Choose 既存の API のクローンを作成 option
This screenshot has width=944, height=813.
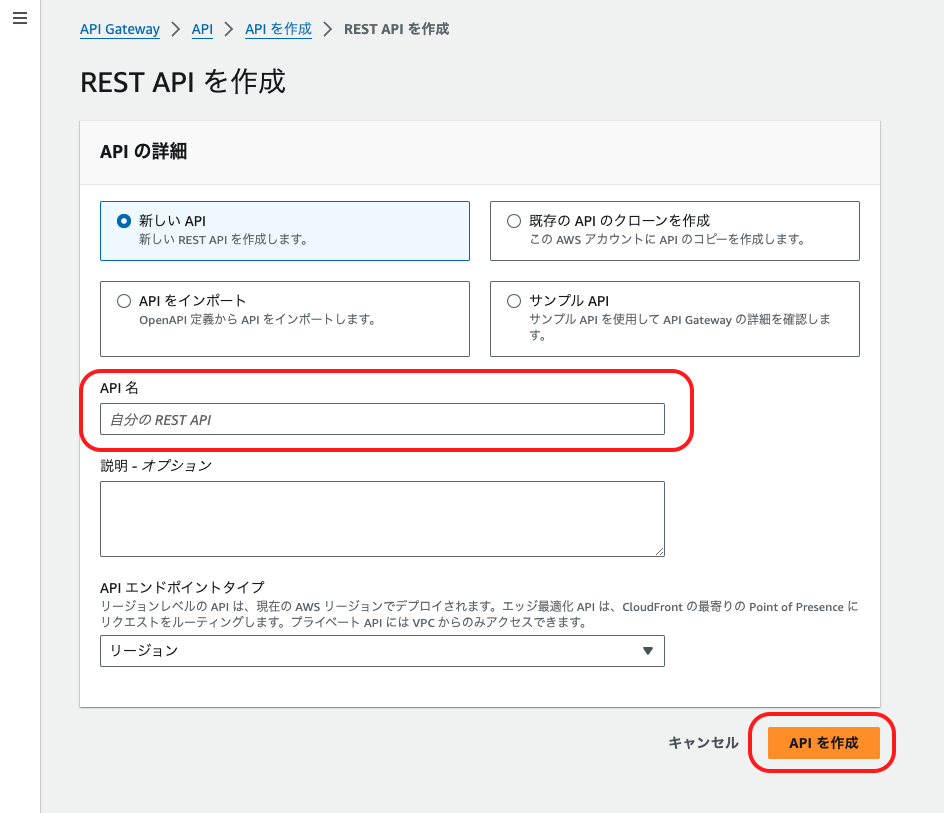point(513,221)
